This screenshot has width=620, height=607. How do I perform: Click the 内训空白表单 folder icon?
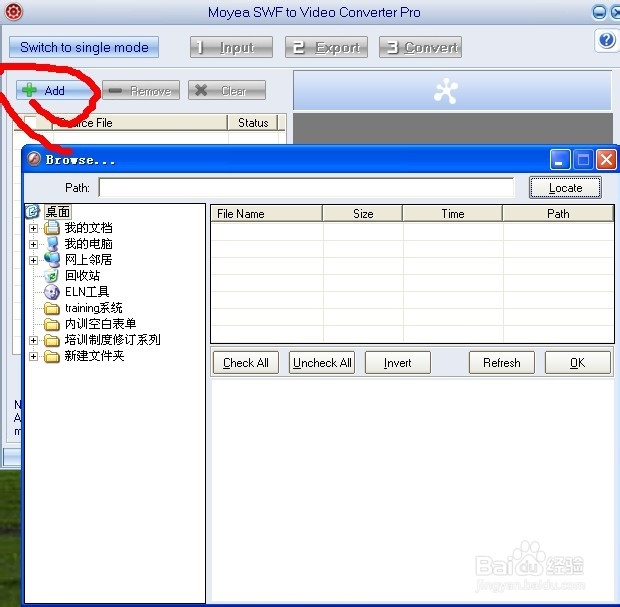(x=52, y=324)
